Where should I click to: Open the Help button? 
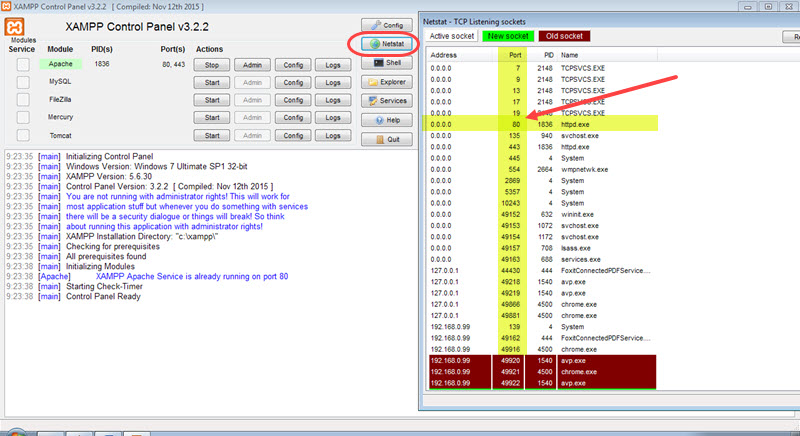pyautogui.click(x=387, y=120)
